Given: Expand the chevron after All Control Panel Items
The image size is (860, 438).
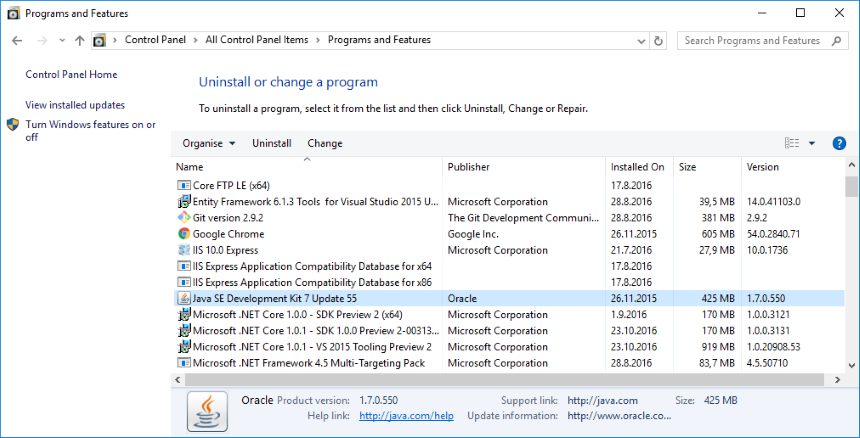Looking at the screenshot, I should pos(318,40).
